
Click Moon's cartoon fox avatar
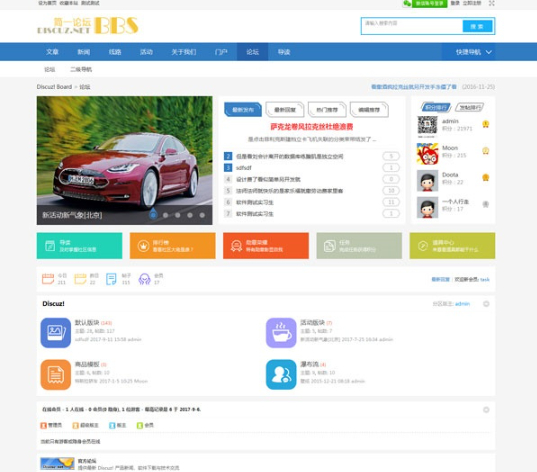[x=427, y=154]
